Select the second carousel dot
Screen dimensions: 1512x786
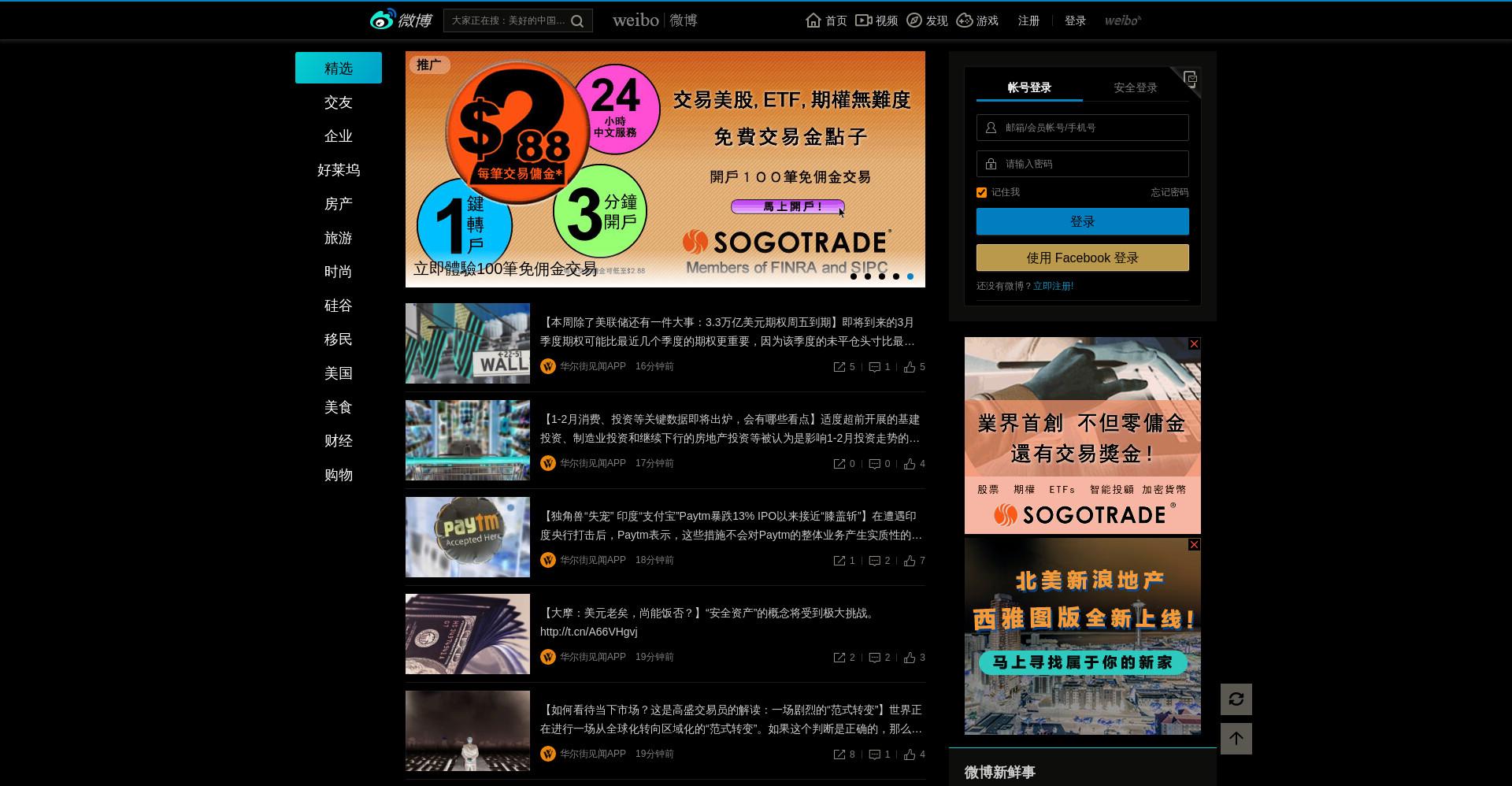pos(868,276)
